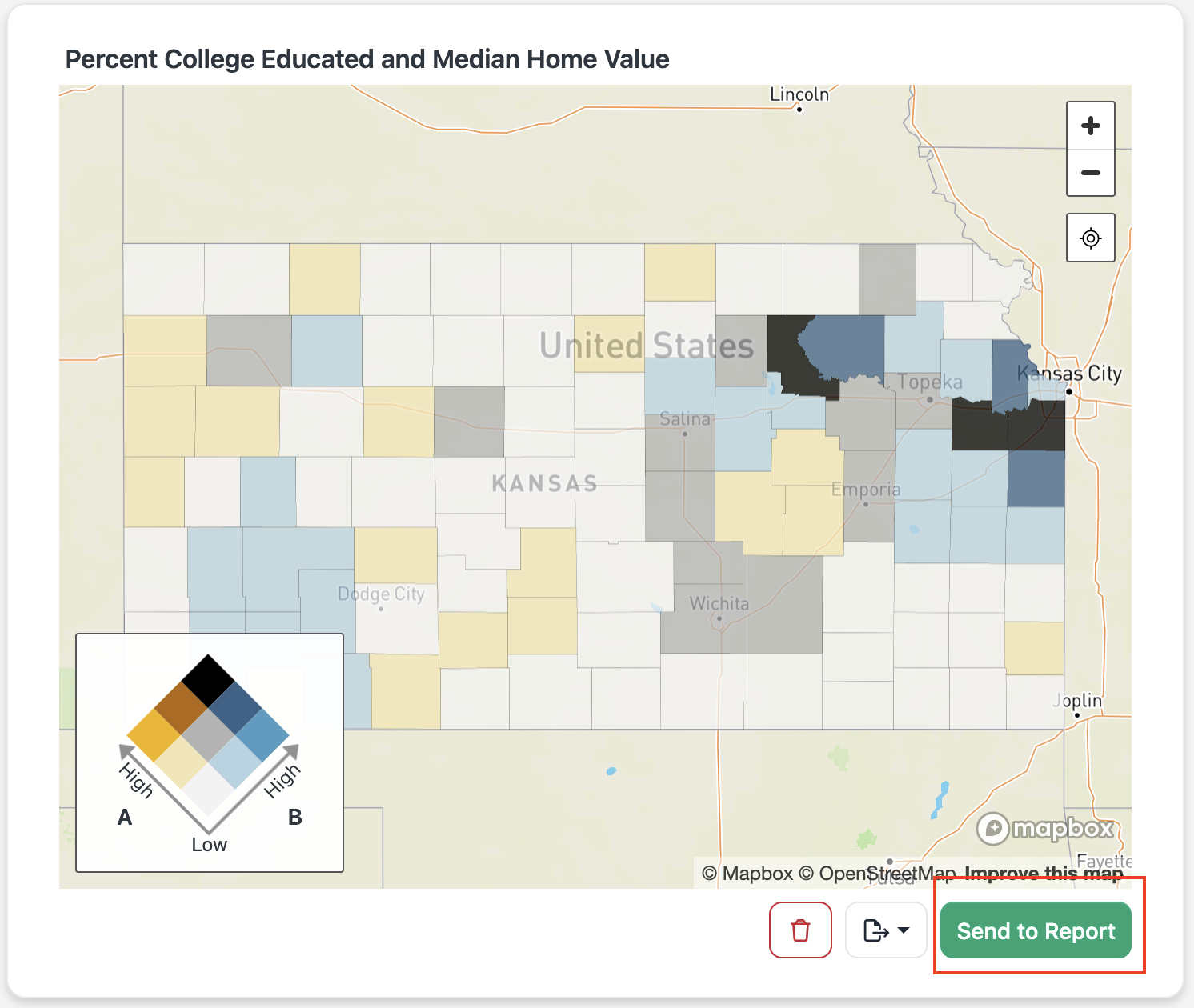The image size is (1194, 1008).
Task: Click the red trash delete button
Action: pyautogui.click(x=800, y=930)
